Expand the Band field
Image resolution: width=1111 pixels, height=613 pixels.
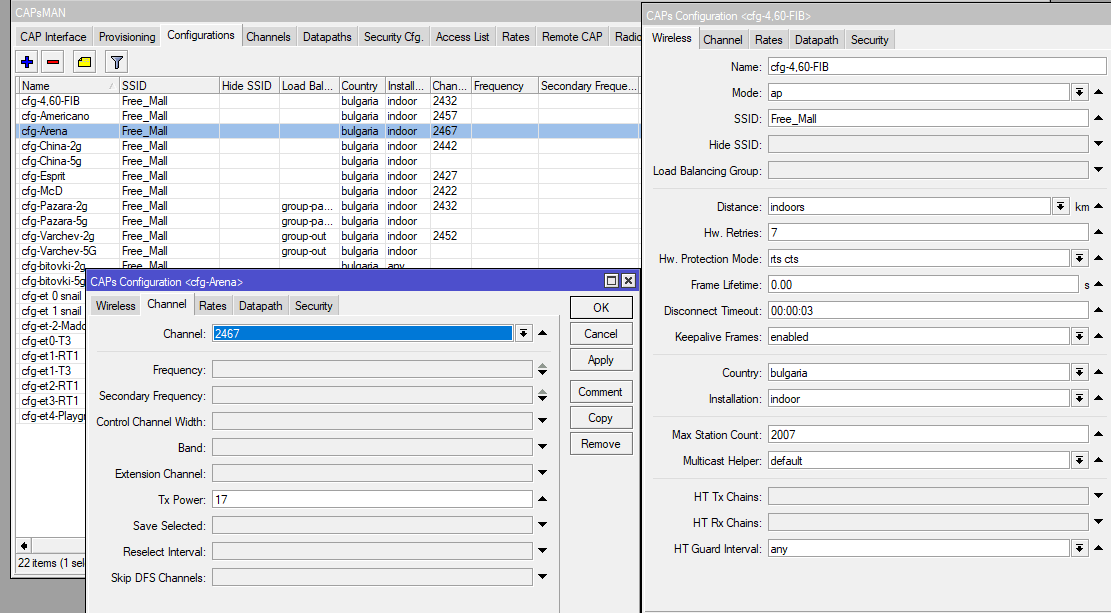click(543, 447)
